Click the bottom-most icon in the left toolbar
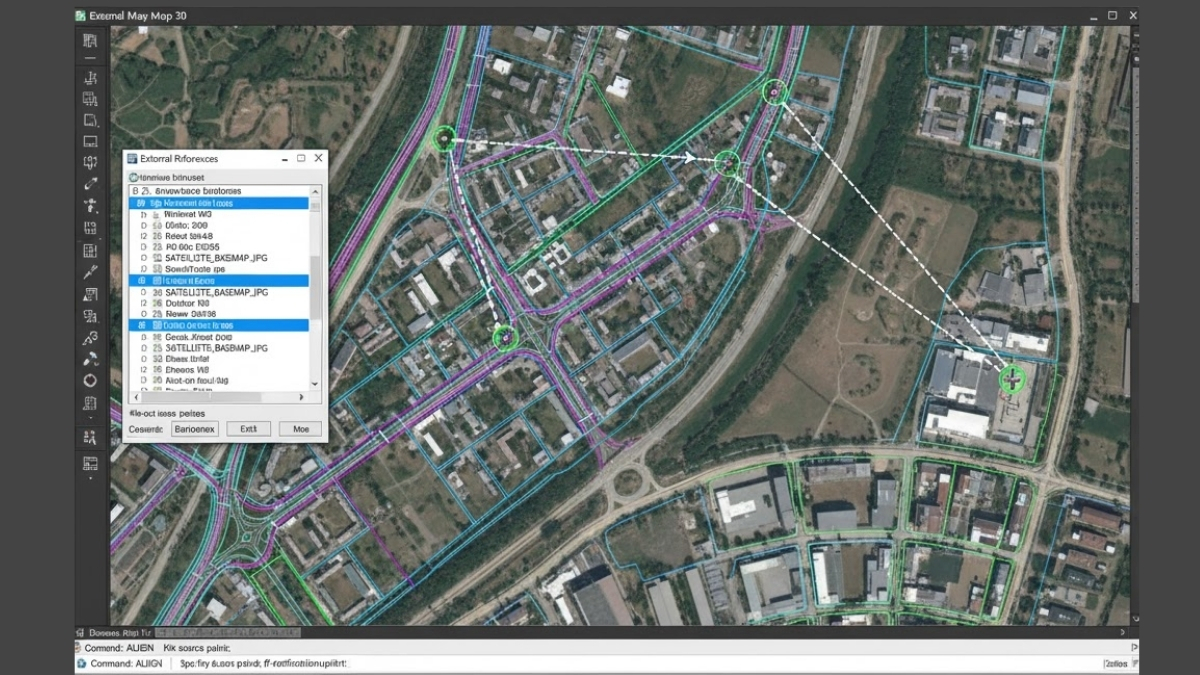The image size is (1200, 675). point(90,463)
